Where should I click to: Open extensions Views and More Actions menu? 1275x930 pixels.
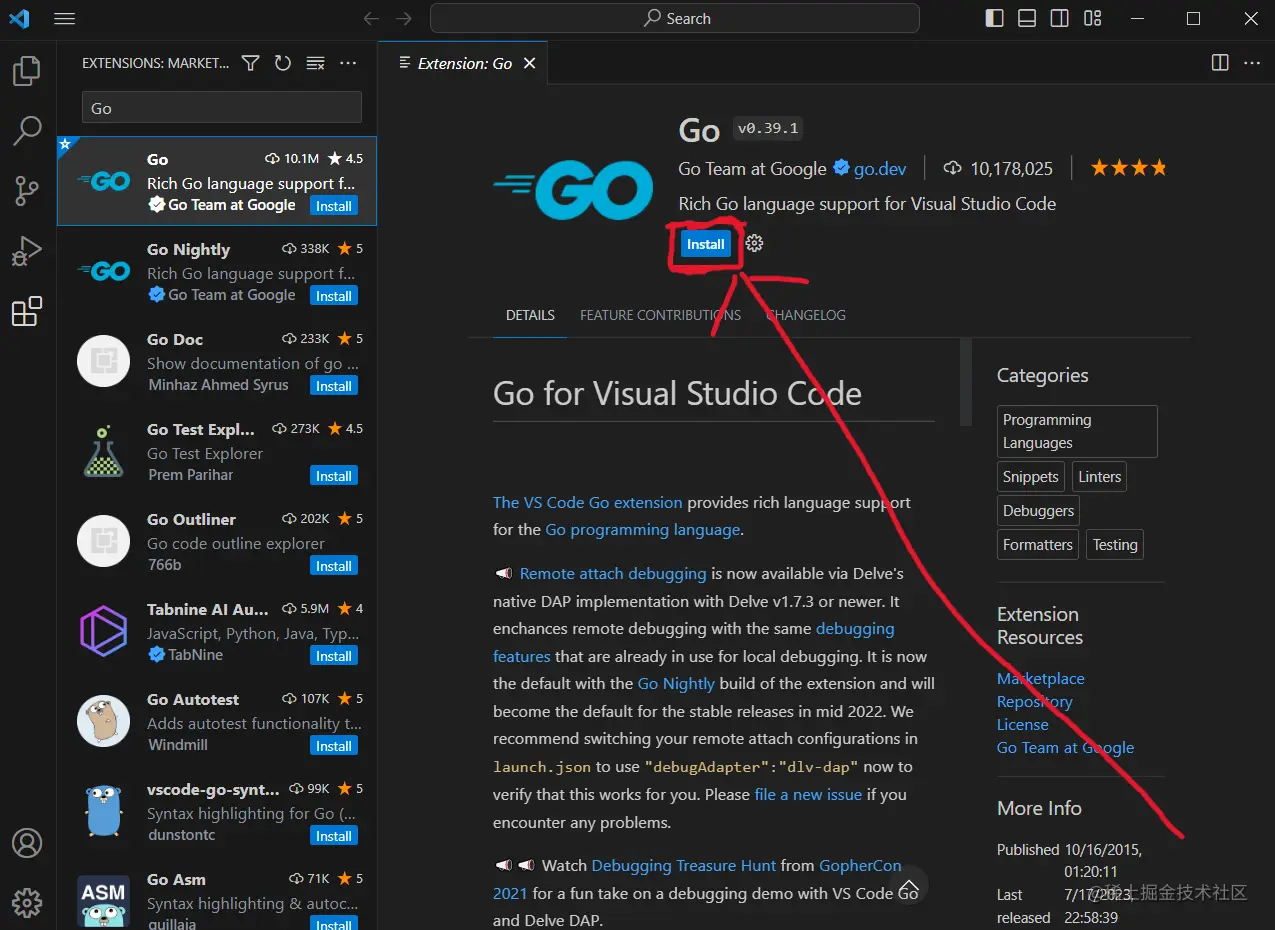point(348,63)
